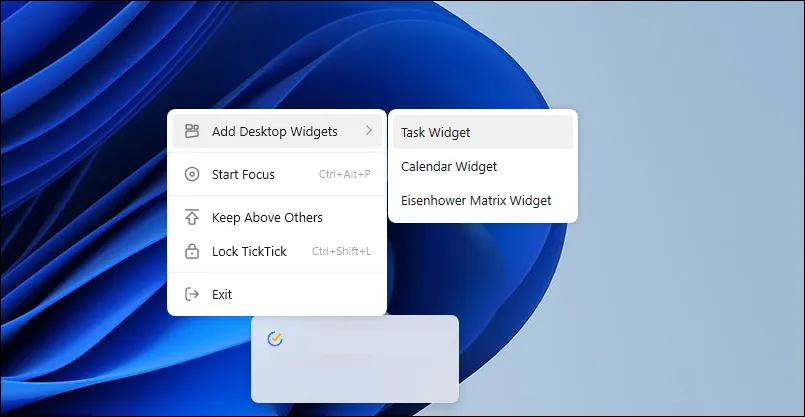The height and width of the screenshot is (417, 805).
Task: Click the Keep Above Others arrow icon
Action: [x=192, y=217]
